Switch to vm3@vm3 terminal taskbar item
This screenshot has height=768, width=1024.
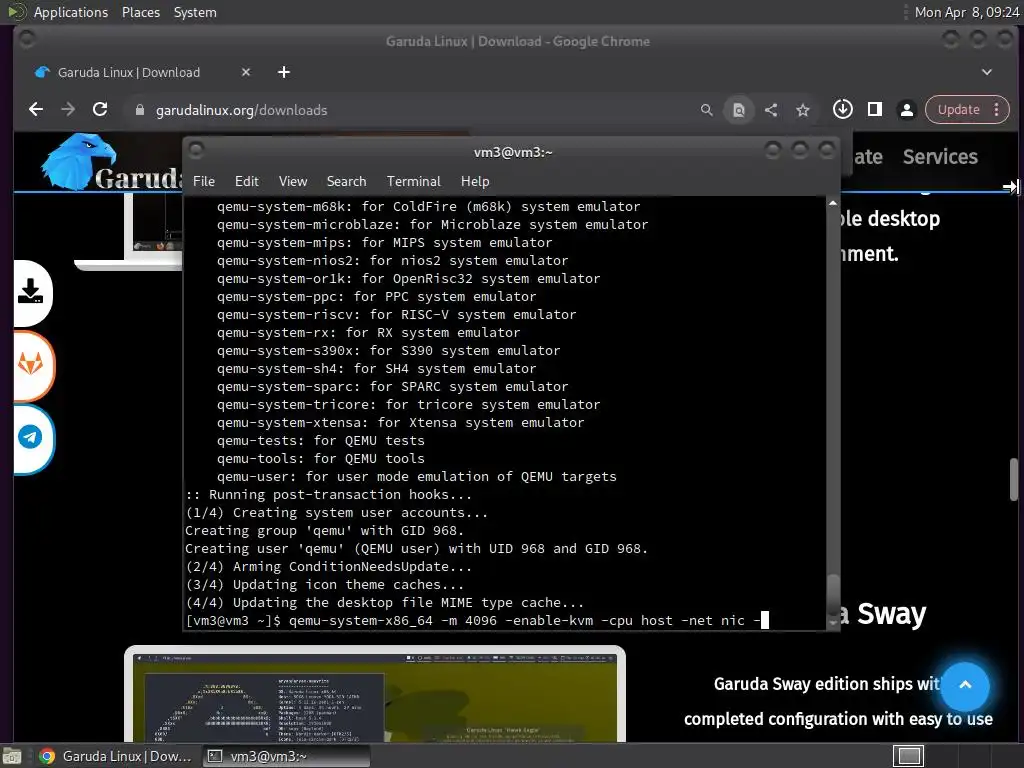(x=286, y=756)
